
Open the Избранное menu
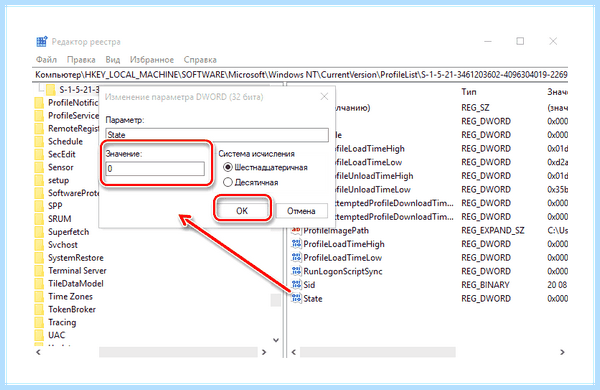[152, 60]
